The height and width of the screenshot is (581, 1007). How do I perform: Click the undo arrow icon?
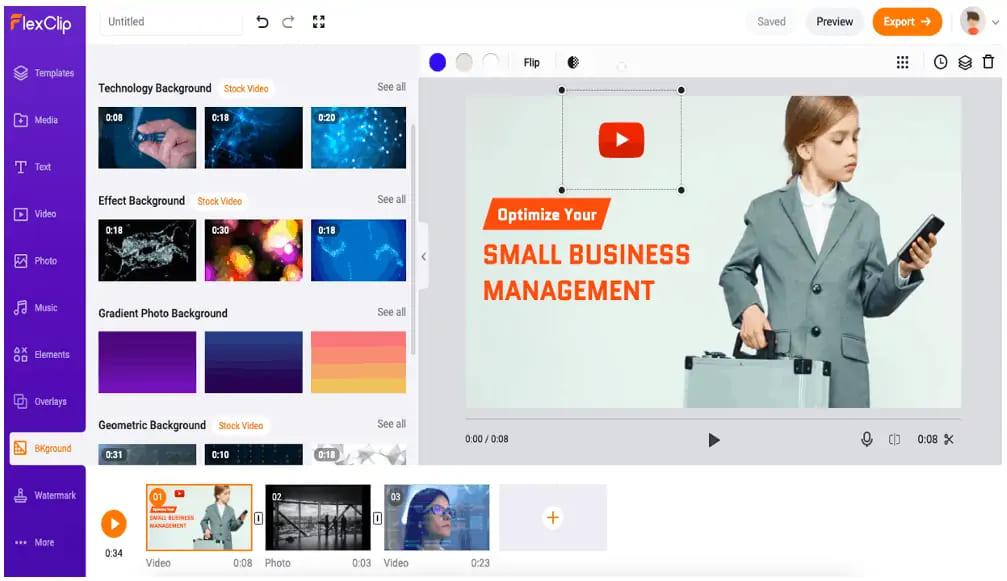tap(262, 22)
